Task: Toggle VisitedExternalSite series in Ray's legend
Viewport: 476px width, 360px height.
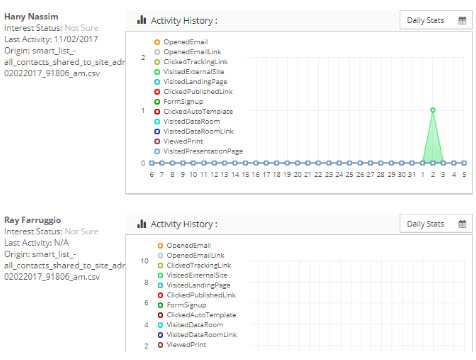Action: [192, 275]
